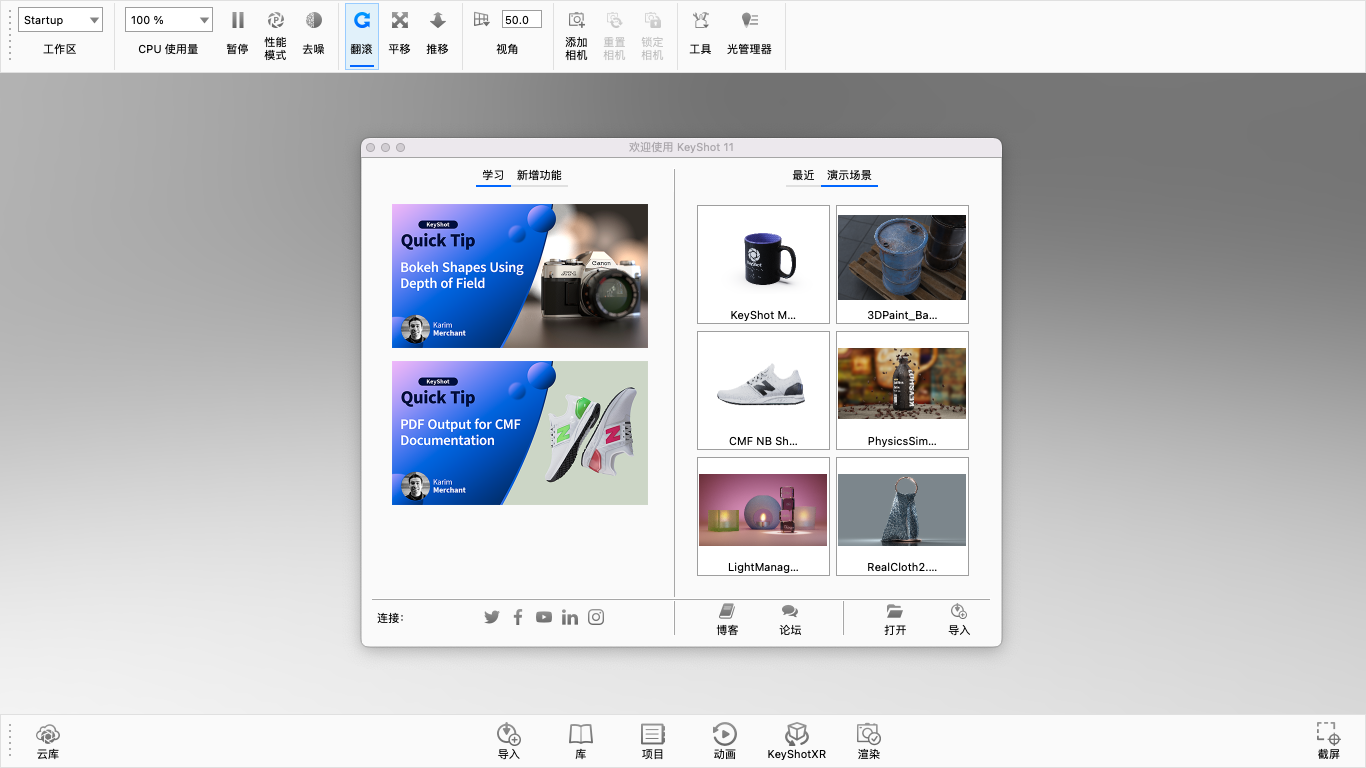The image size is (1366, 768).
Task: Open the RealCloth2... demo scene
Action: [902, 516]
